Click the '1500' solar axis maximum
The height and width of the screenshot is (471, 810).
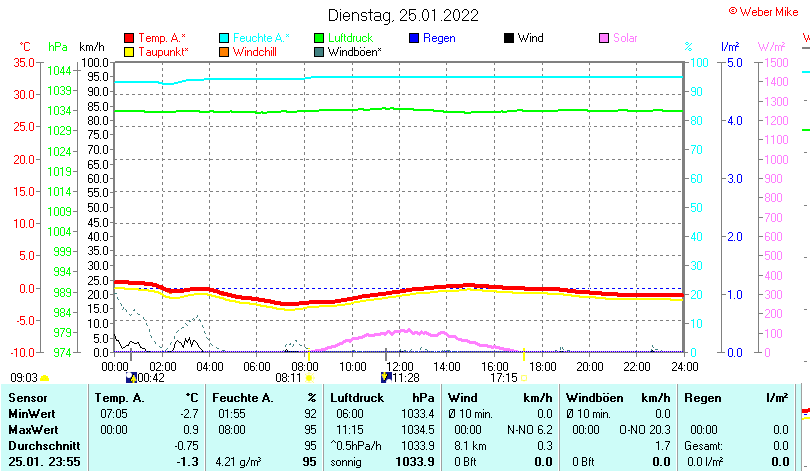point(776,63)
